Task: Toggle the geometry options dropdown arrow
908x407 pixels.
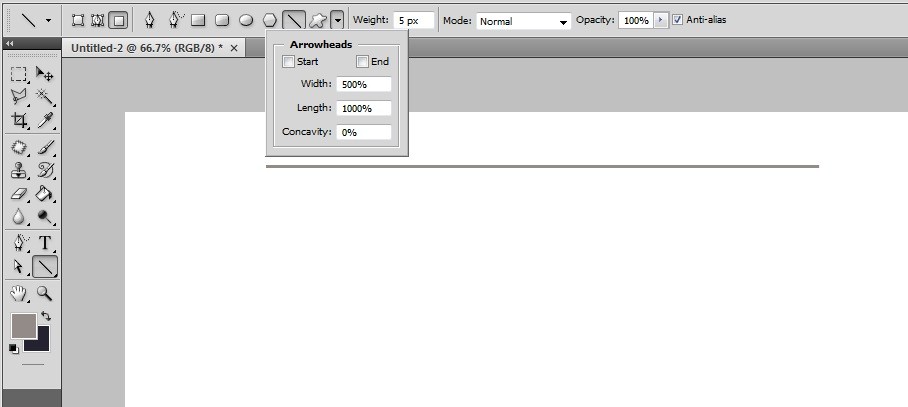Action: [x=338, y=21]
